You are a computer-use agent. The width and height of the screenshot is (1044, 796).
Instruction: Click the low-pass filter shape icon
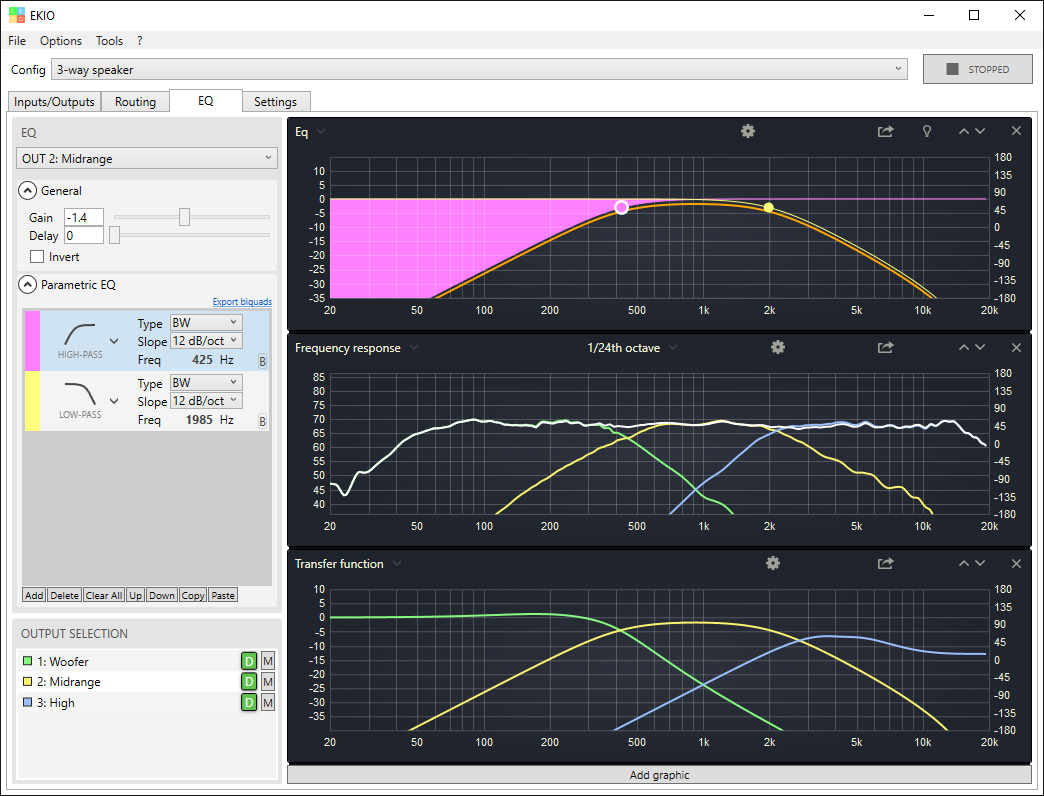pyautogui.click(x=79, y=394)
